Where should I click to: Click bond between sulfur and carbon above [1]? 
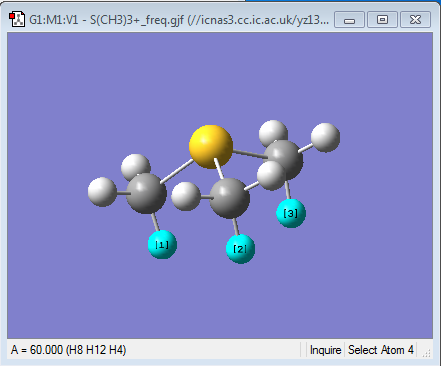[176, 172]
